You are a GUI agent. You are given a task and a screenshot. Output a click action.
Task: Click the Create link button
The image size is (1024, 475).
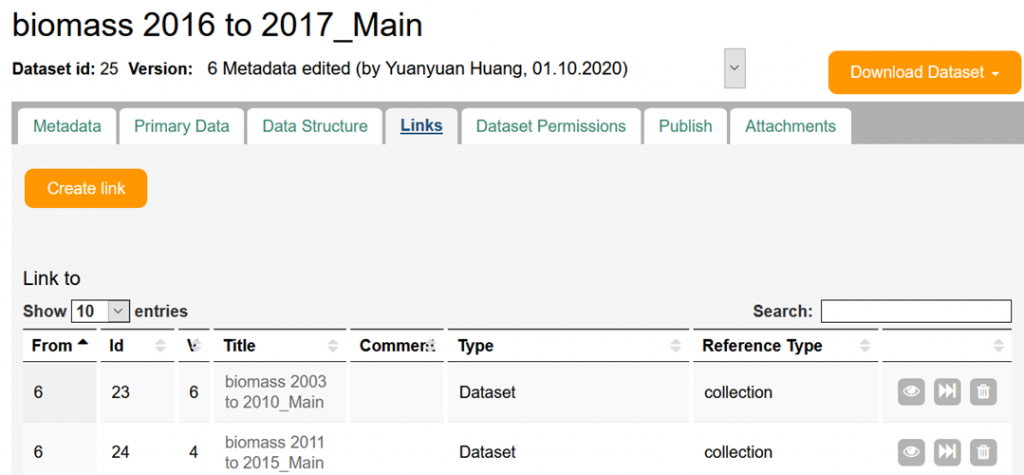tap(86, 189)
